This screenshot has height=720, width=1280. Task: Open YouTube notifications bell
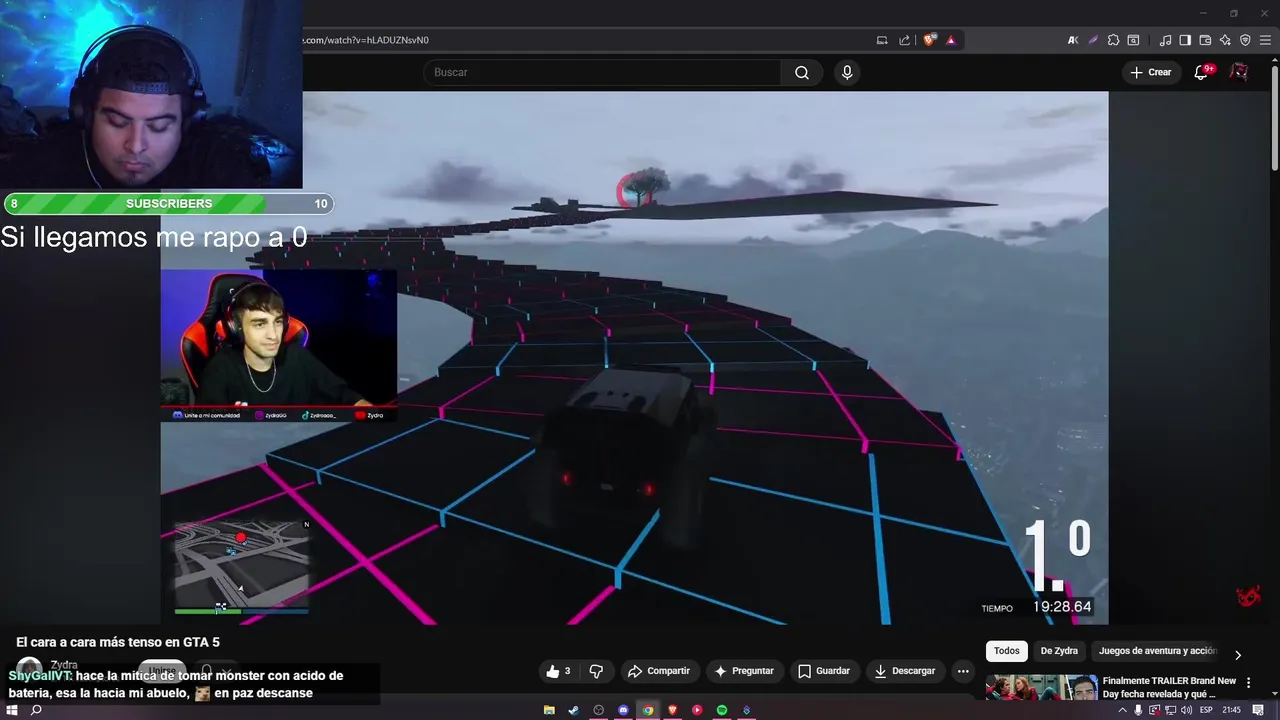(1201, 72)
